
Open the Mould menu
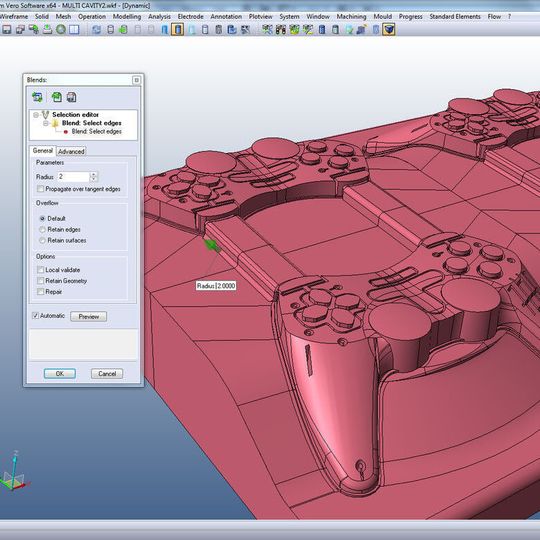tap(383, 16)
